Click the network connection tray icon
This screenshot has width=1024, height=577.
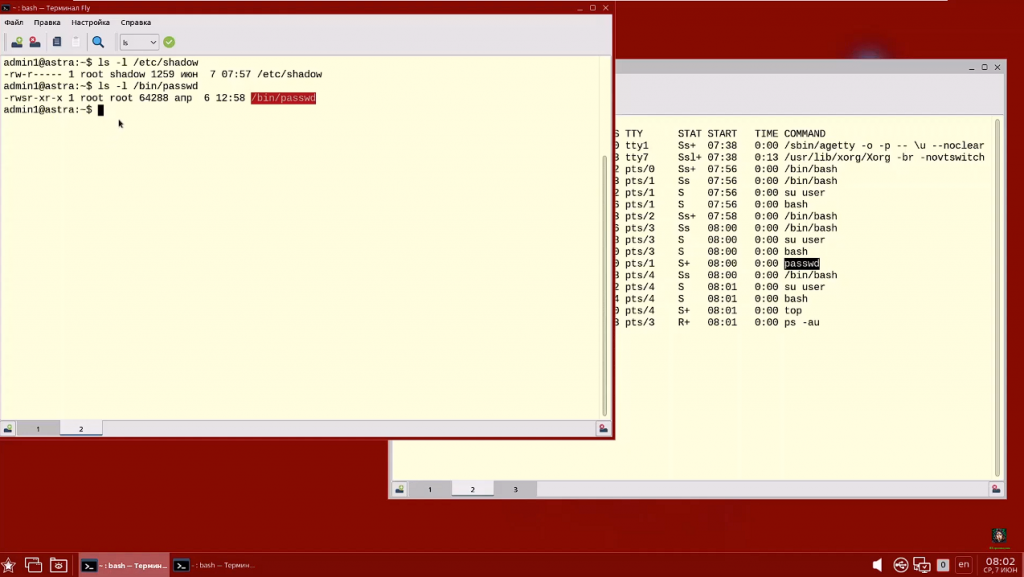pyautogui.click(x=922, y=565)
